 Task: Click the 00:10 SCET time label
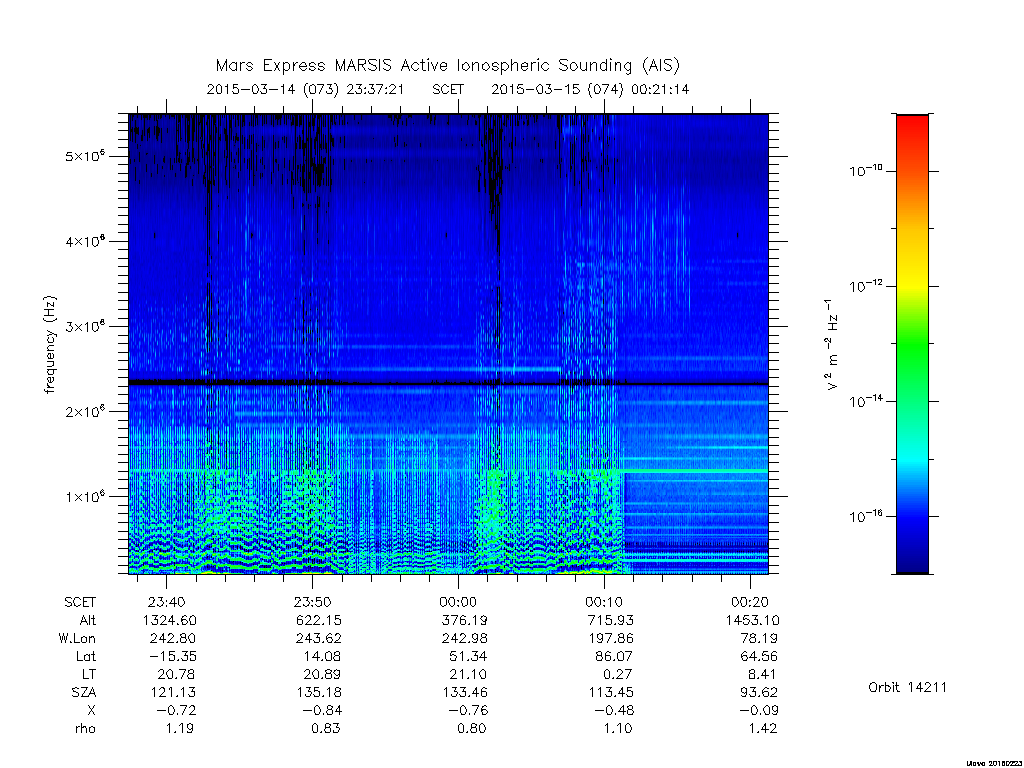(x=604, y=602)
